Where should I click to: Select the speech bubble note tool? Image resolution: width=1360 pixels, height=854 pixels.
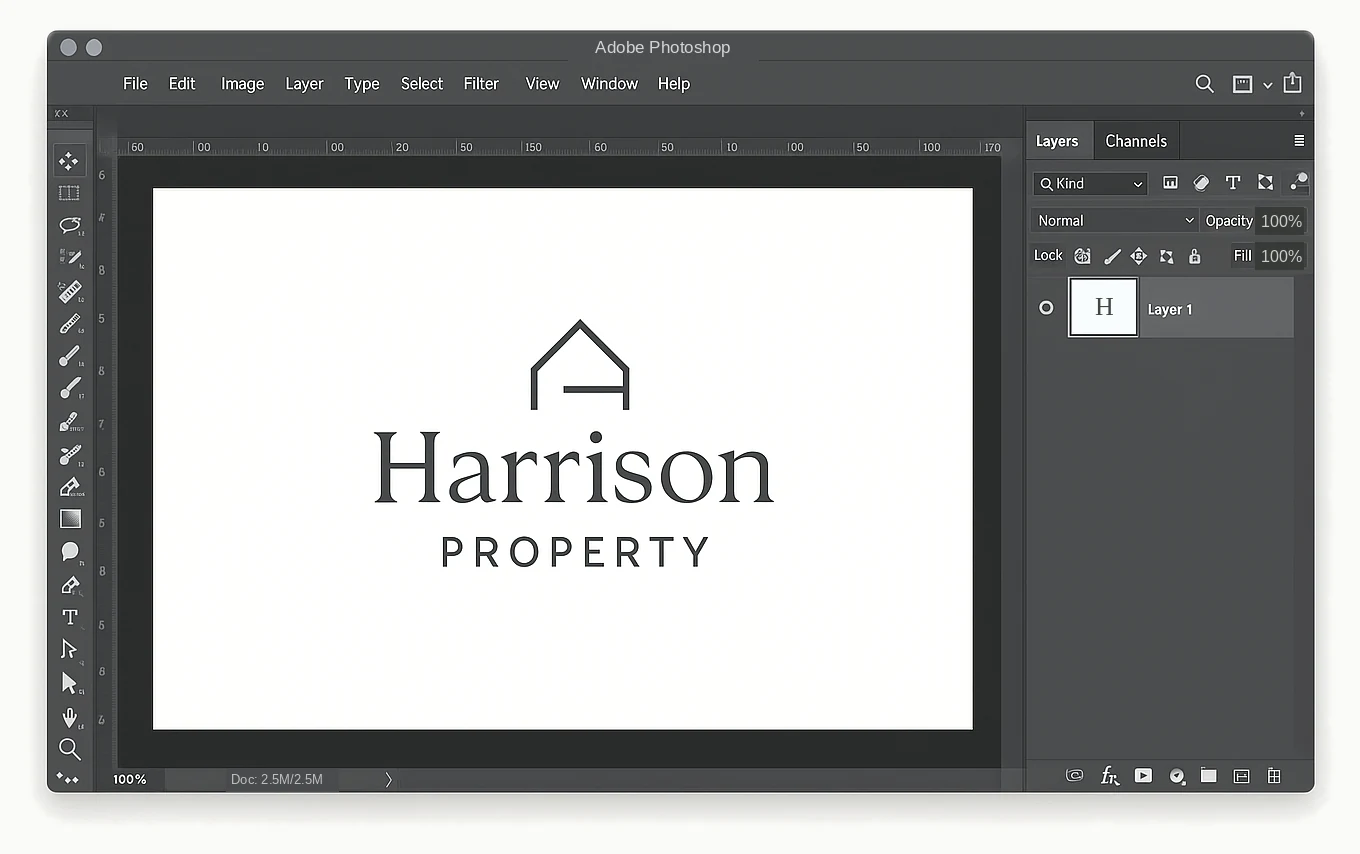click(x=70, y=551)
